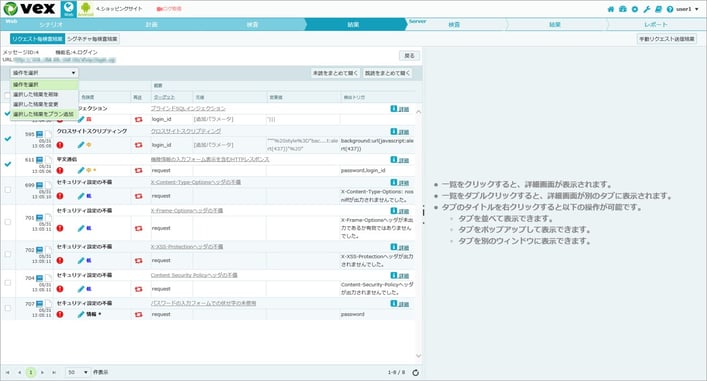Switch to the Android mode icon
Image resolution: width=707 pixels, height=381 pixels.
click(85, 9)
